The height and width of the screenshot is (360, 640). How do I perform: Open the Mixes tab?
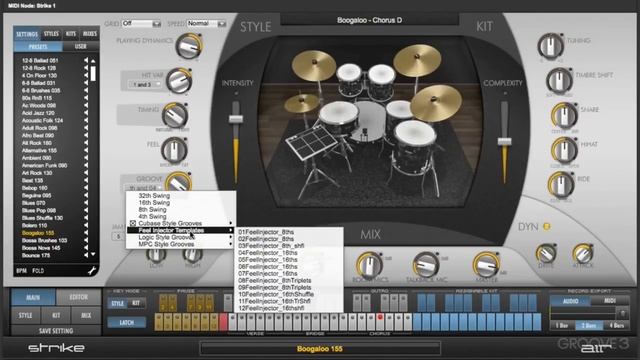(x=90, y=34)
